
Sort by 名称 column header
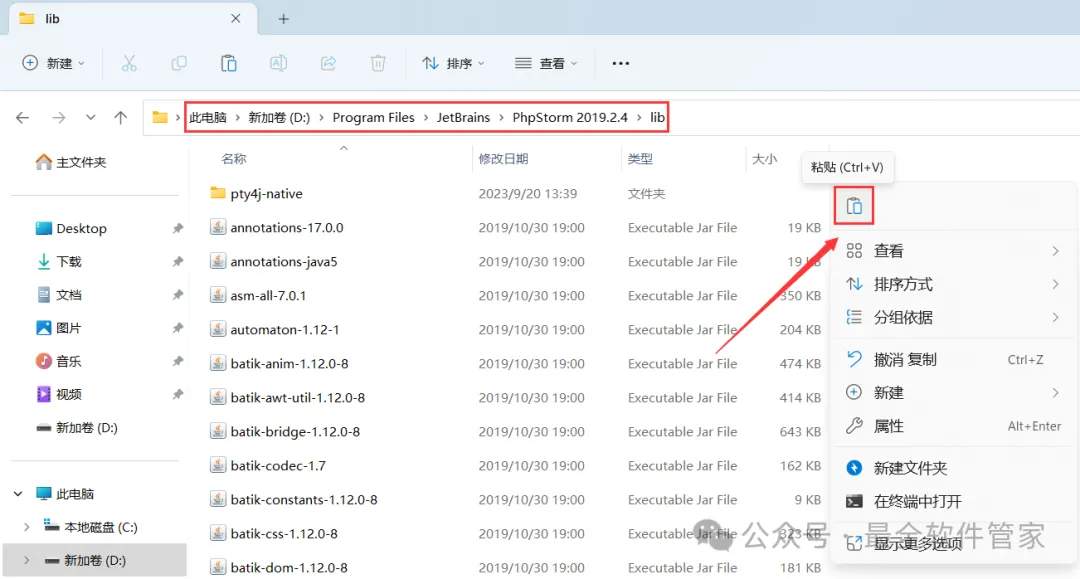[x=233, y=159]
